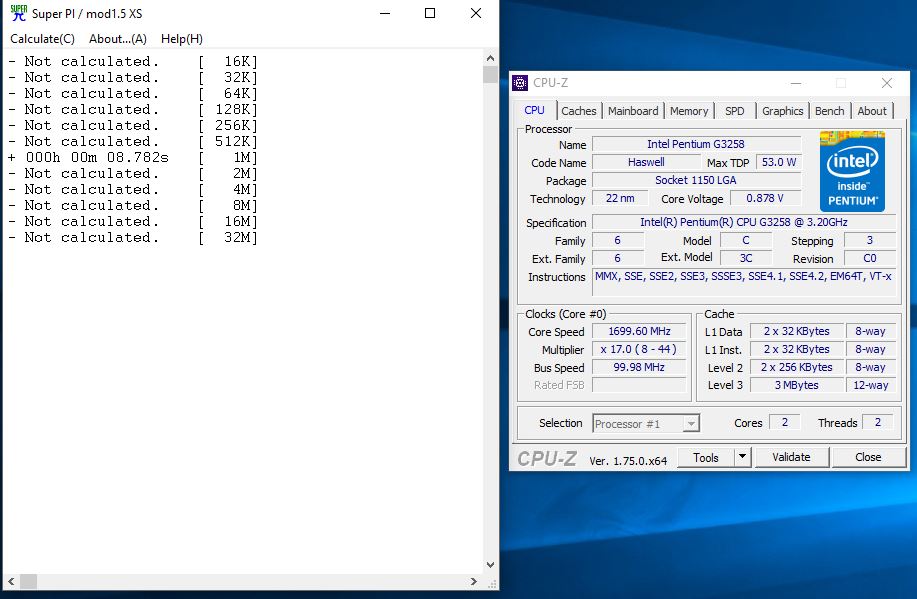Click the 'Not calculated' 16K row

[133, 61]
